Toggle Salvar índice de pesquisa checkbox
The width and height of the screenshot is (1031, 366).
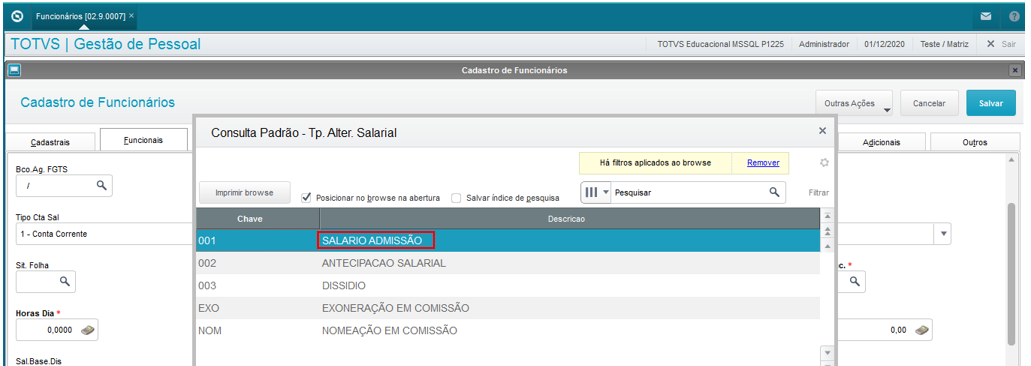coord(456,197)
